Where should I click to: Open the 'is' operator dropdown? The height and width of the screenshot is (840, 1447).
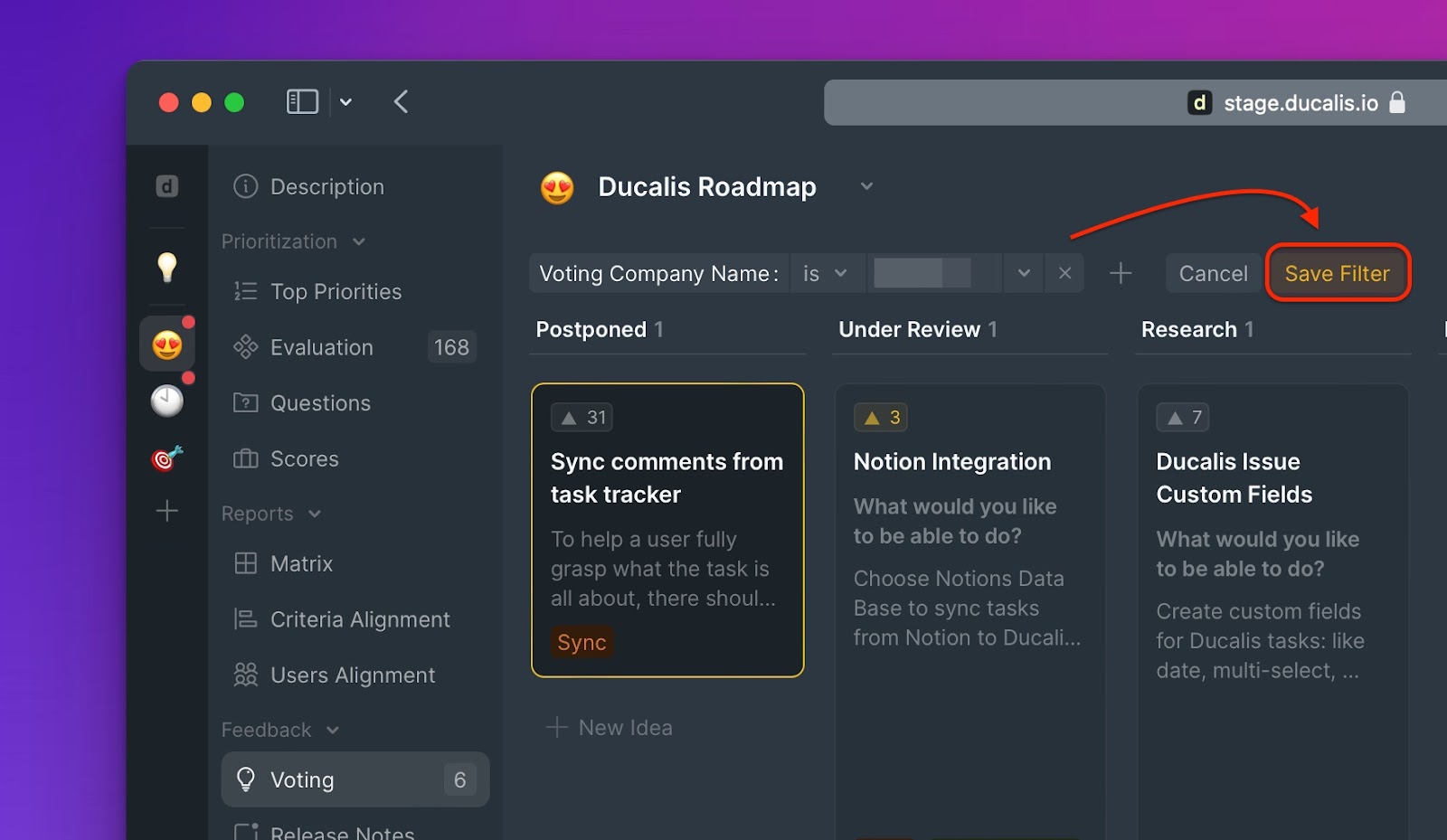point(825,273)
